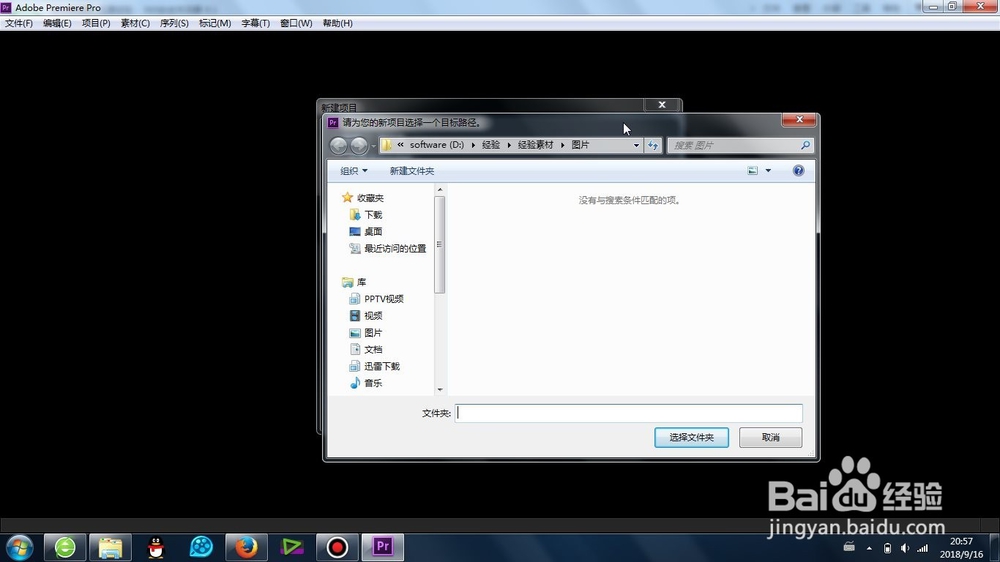
Task: Select 桌面 in the navigation pane
Action: pos(366,232)
